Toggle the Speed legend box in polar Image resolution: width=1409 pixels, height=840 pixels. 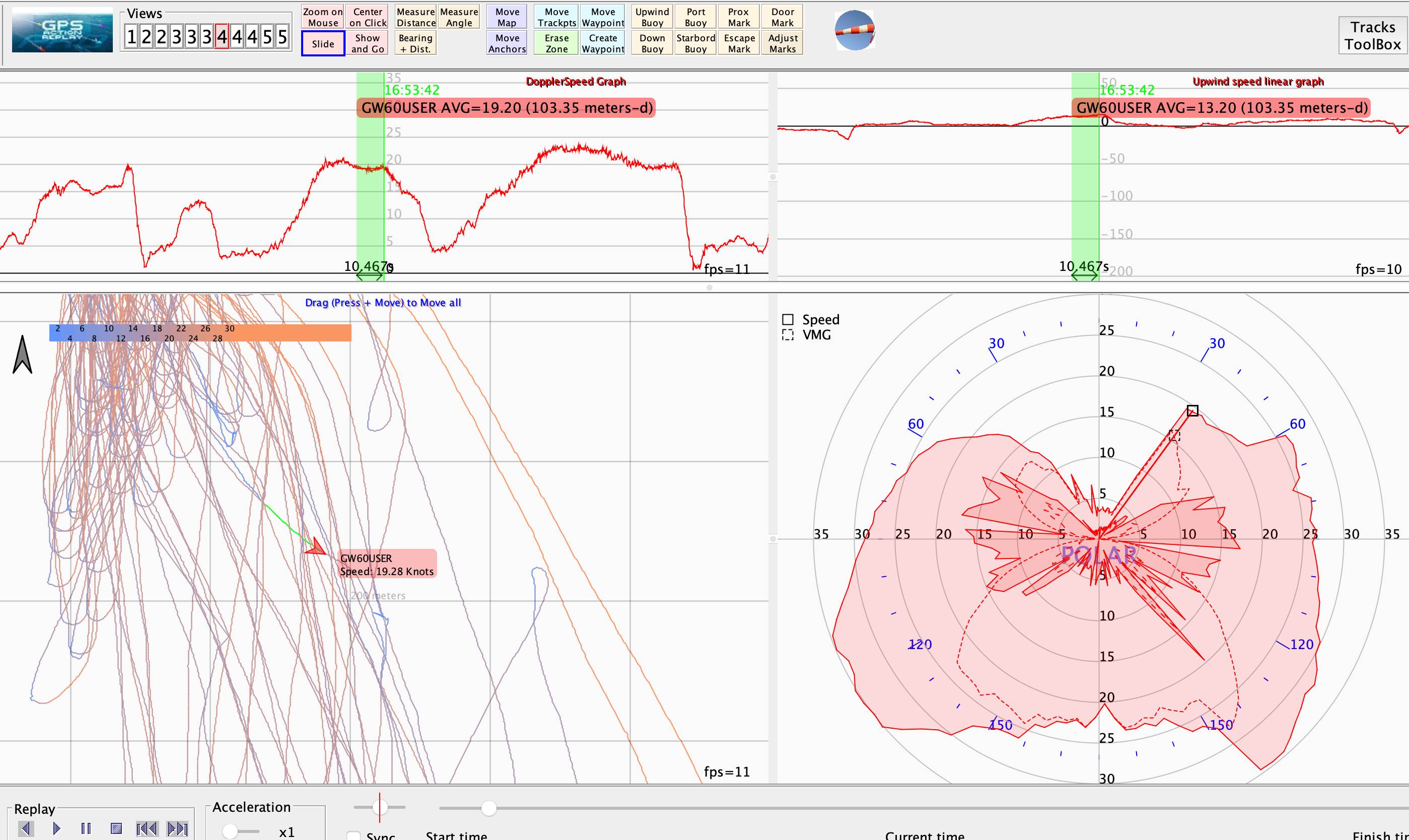pyautogui.click(x=788, y=320)
